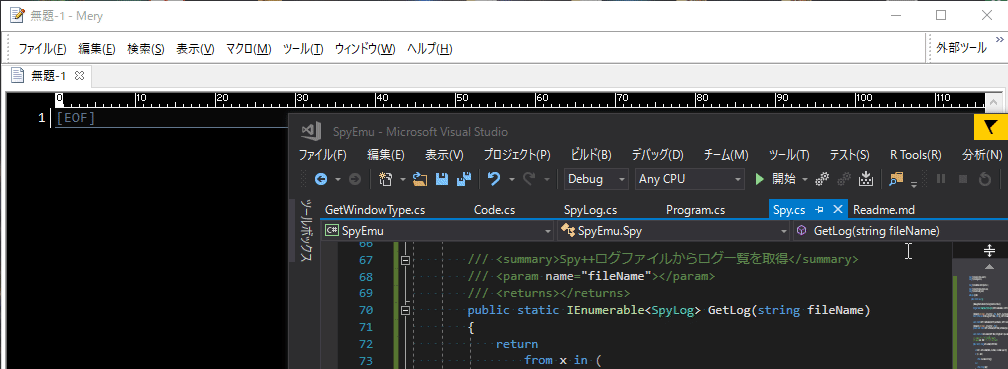Click New Project icon in Visual Studio toolbar
The width and height of the screenshot is (1008, 369).
click(386, 179)
